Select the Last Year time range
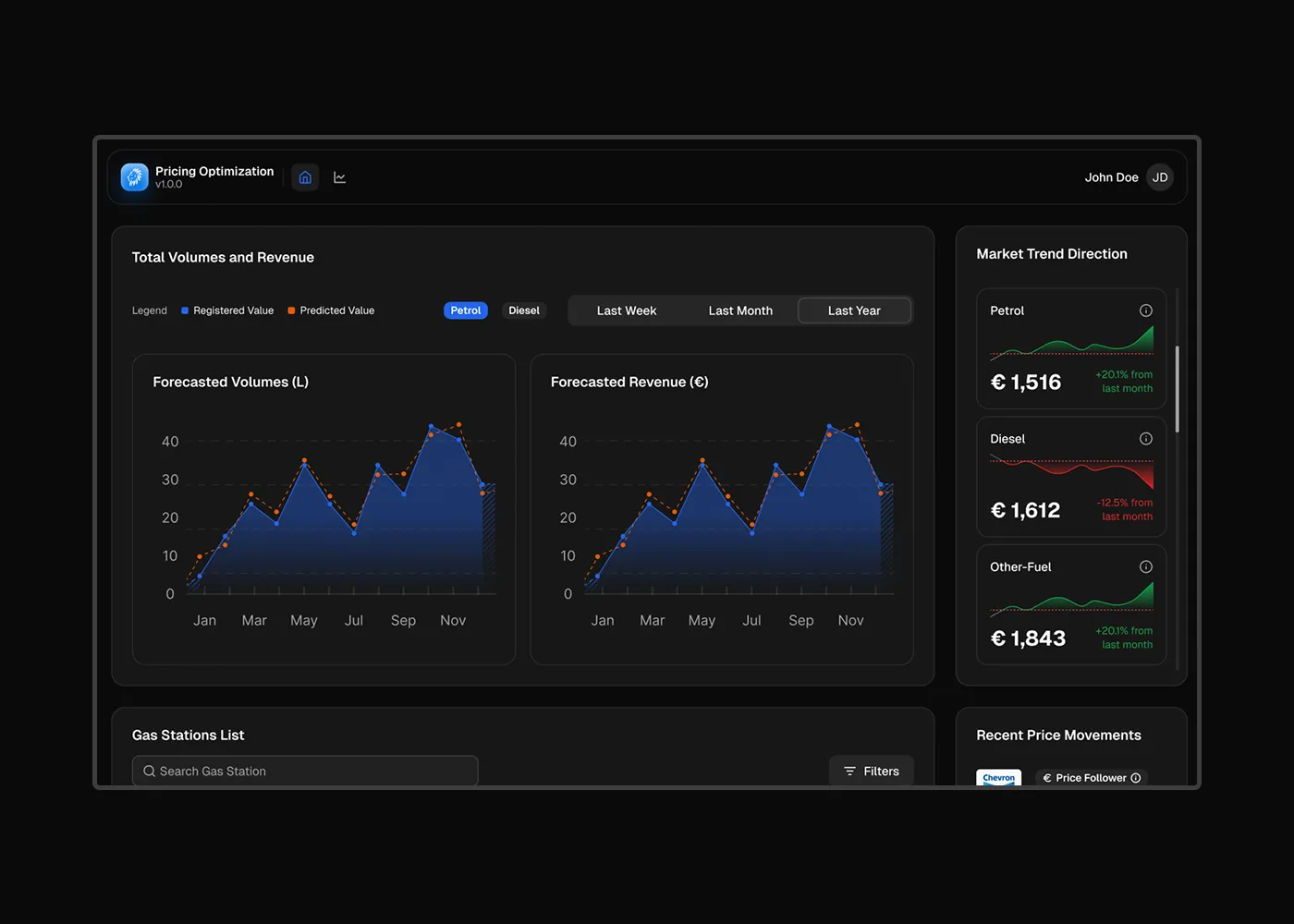This screenshot has width=1294, height=924. 853,310
